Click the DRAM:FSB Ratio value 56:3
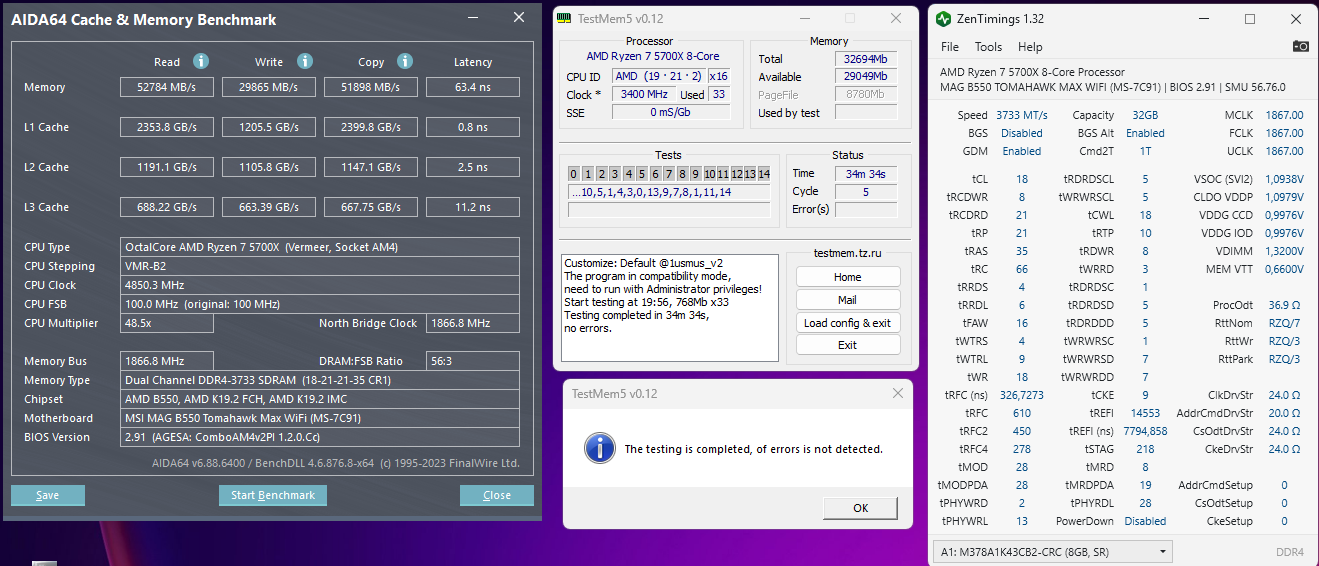 pos(473,361)
